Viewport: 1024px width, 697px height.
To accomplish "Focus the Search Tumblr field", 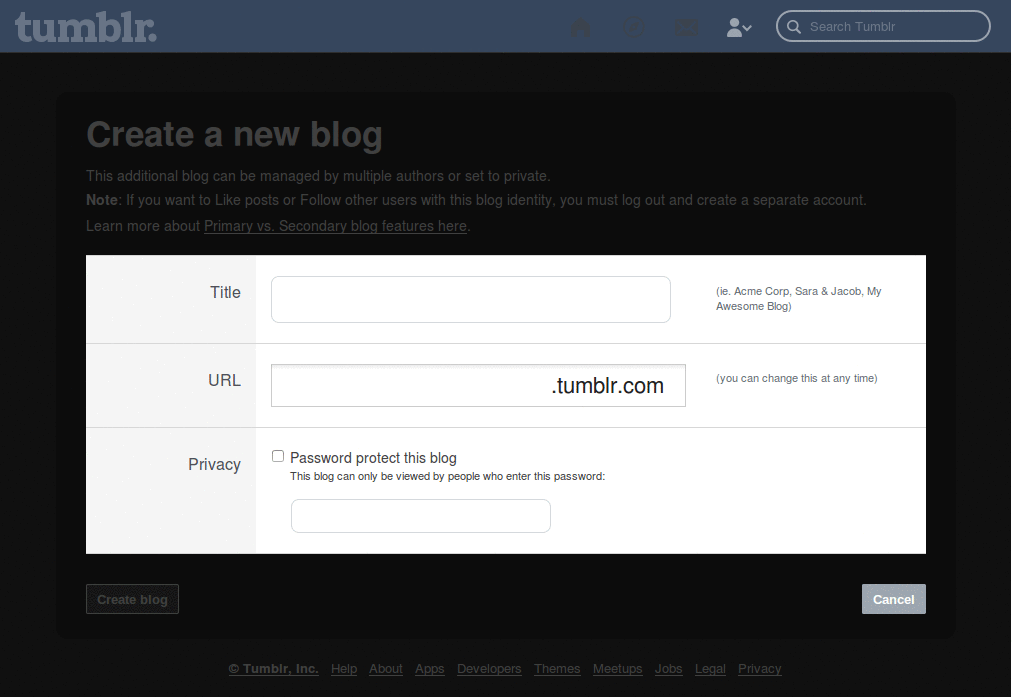I will pos(883,26).
